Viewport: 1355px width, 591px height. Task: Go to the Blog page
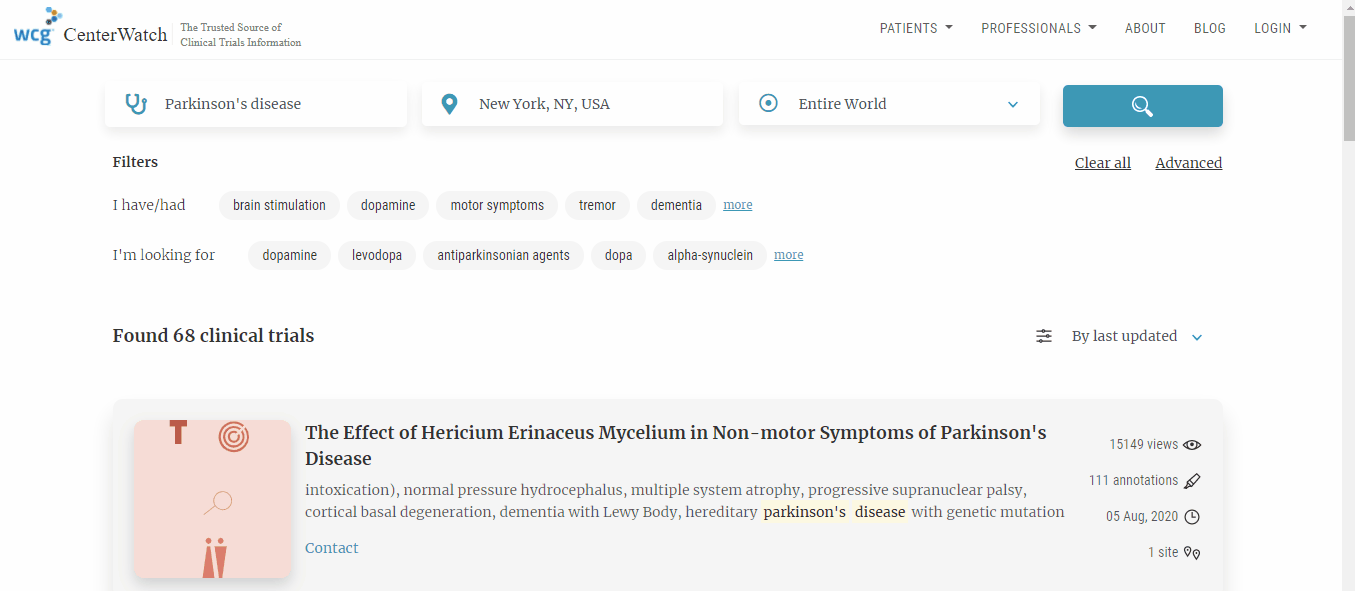(x=1209, y=28)
